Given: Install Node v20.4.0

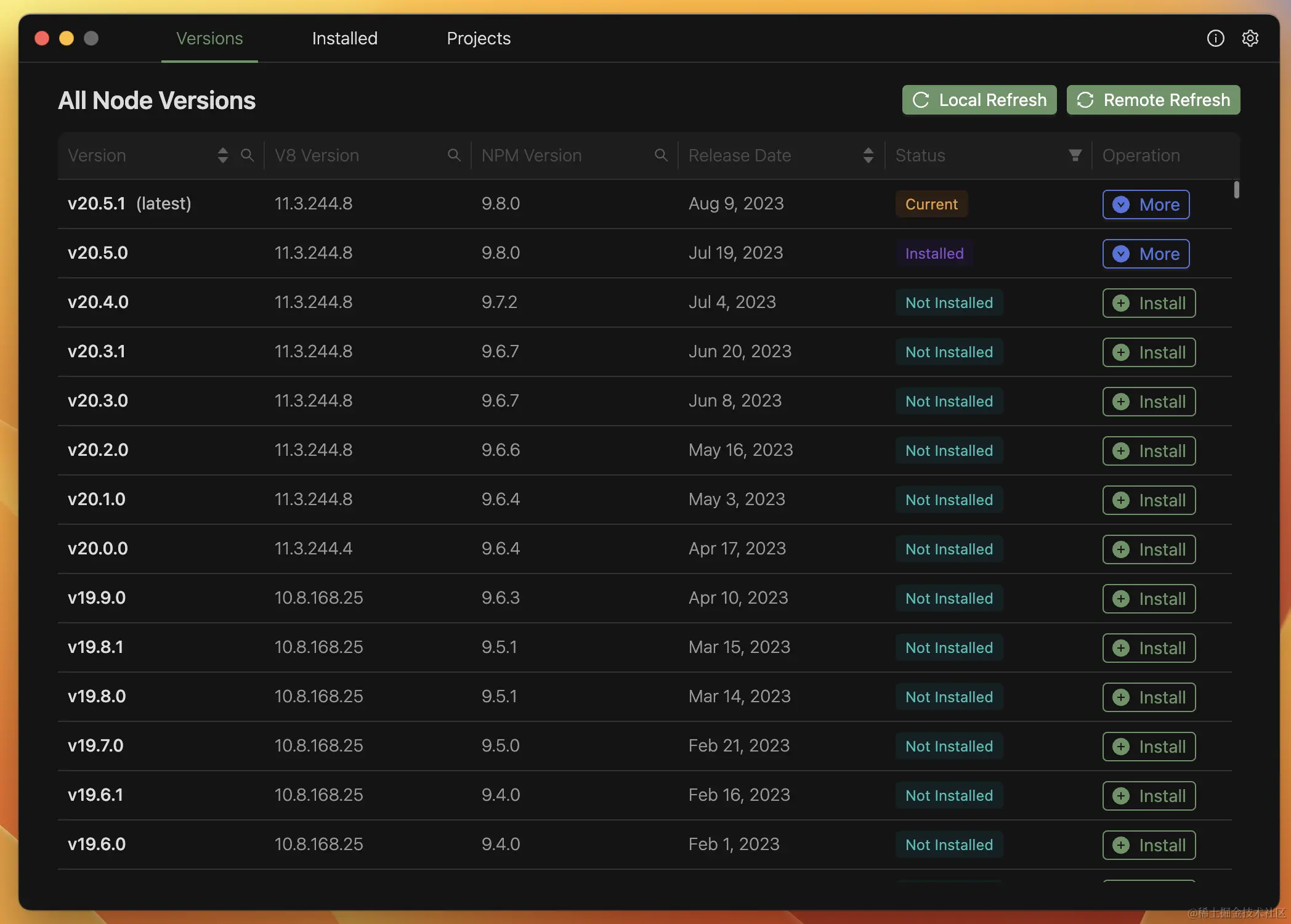Looking at the screenshot, I should 1149,303.
